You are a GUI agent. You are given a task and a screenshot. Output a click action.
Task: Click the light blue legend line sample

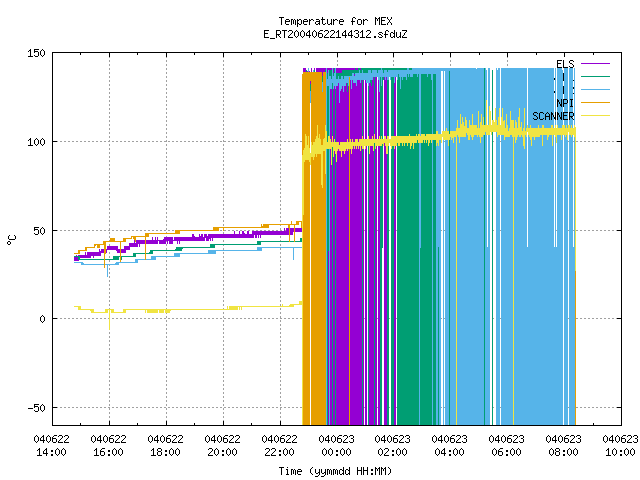595,89
